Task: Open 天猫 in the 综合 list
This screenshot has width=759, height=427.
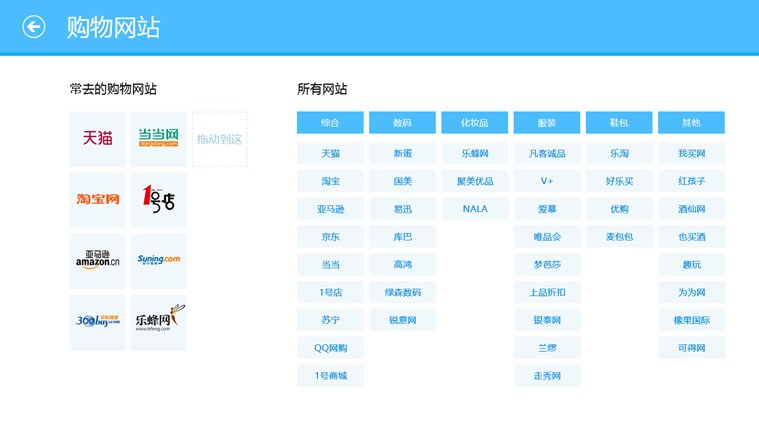Action: pyautogui.click(x=330, y=153)
